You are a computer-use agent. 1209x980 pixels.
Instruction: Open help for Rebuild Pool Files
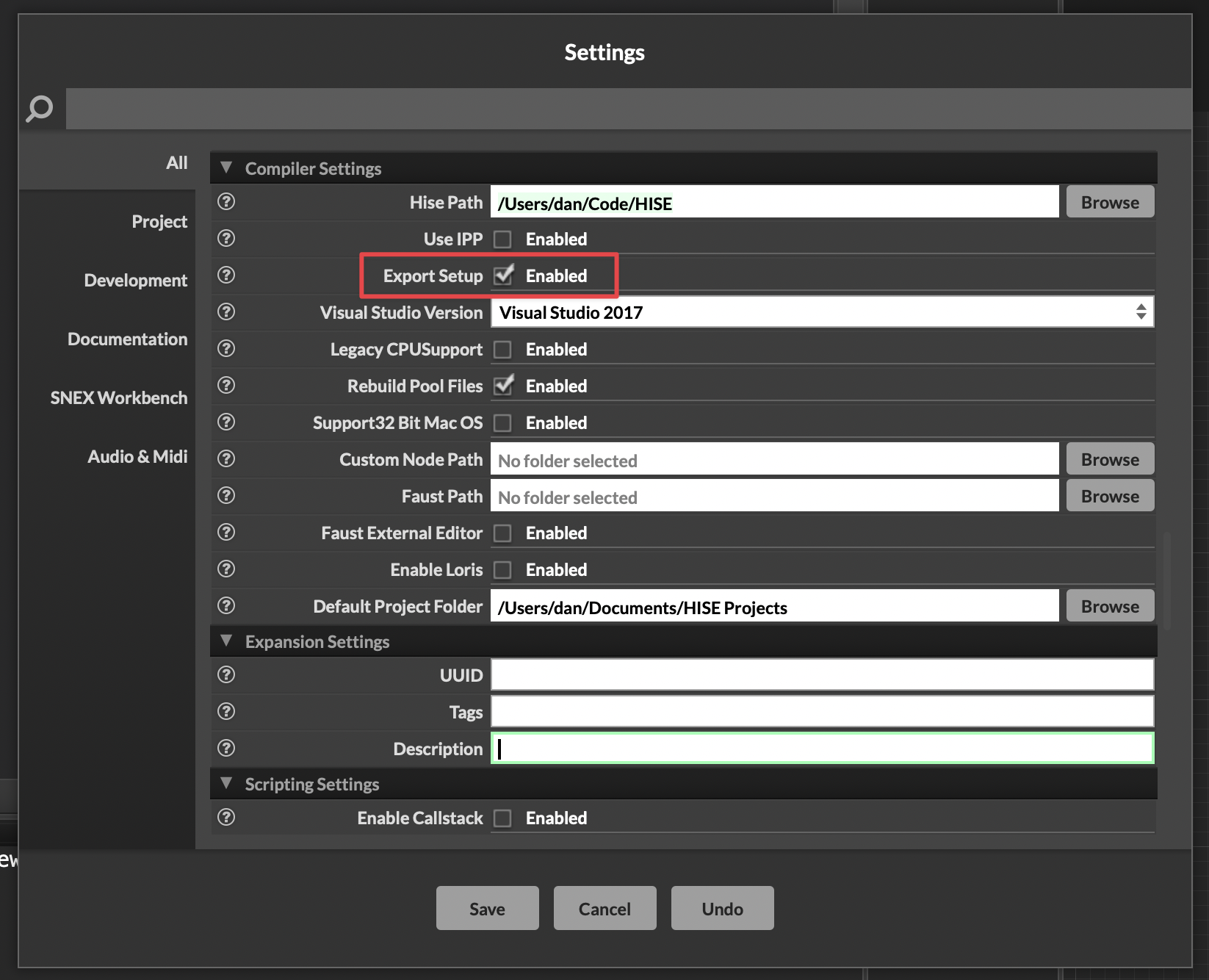(x=226, y=385)
